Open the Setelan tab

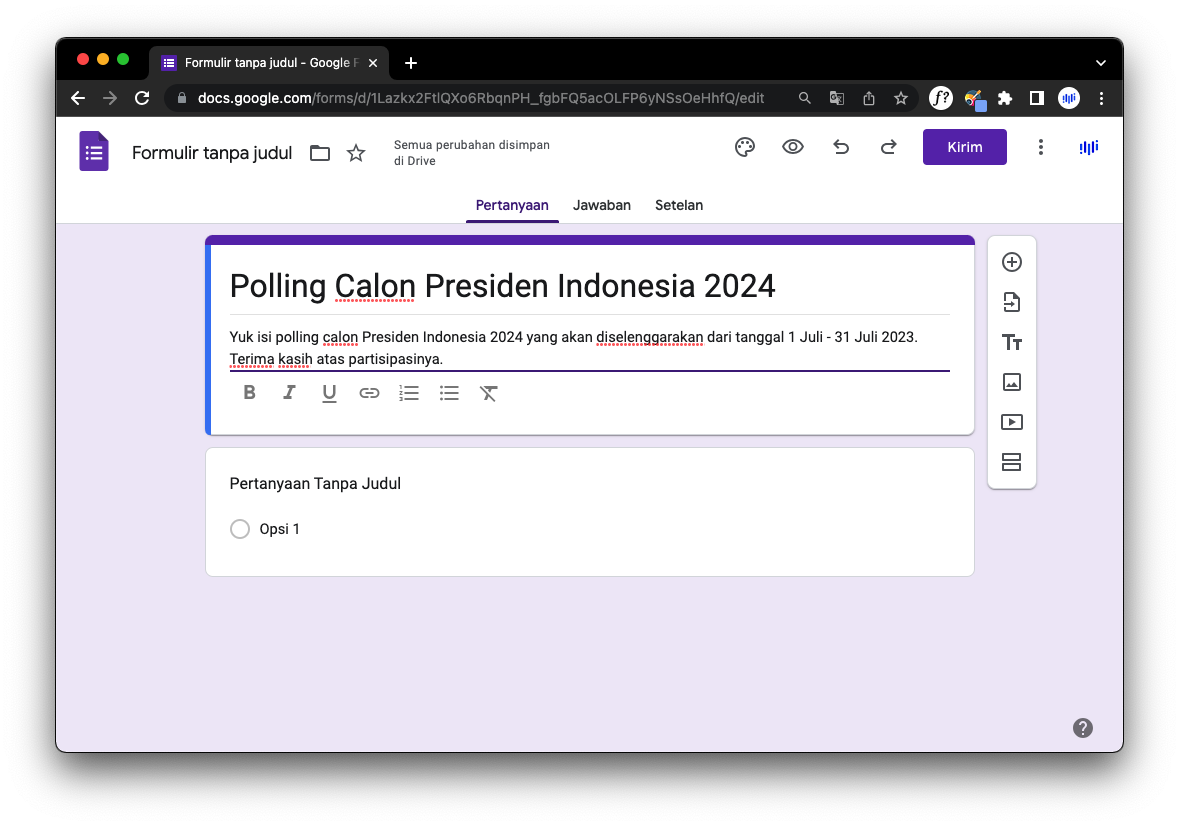[679, 205]
